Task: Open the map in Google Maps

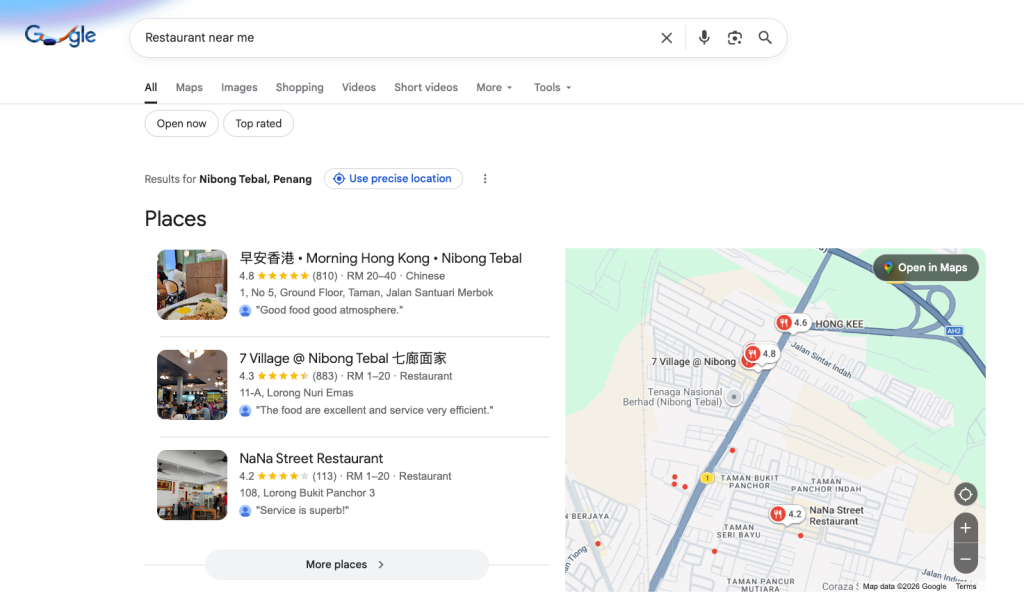Action: coord(925,268)
